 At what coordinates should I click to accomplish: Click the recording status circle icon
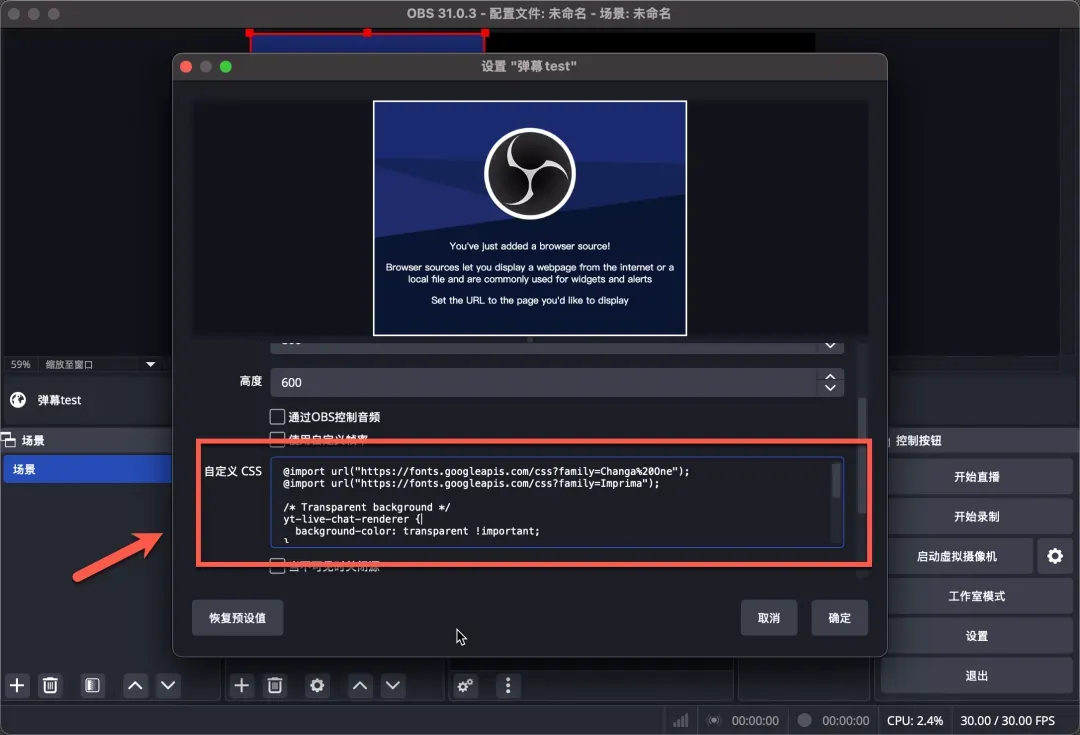tap(804, 721)
